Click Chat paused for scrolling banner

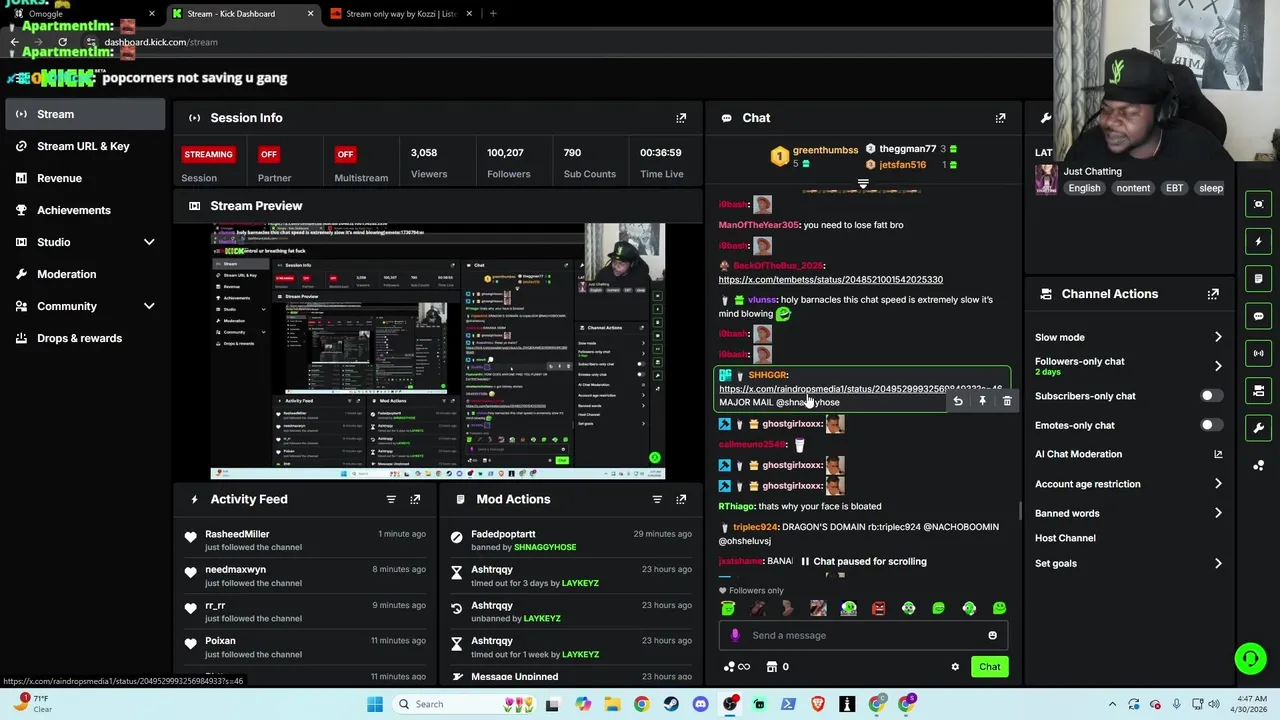[x=863, y=562]
